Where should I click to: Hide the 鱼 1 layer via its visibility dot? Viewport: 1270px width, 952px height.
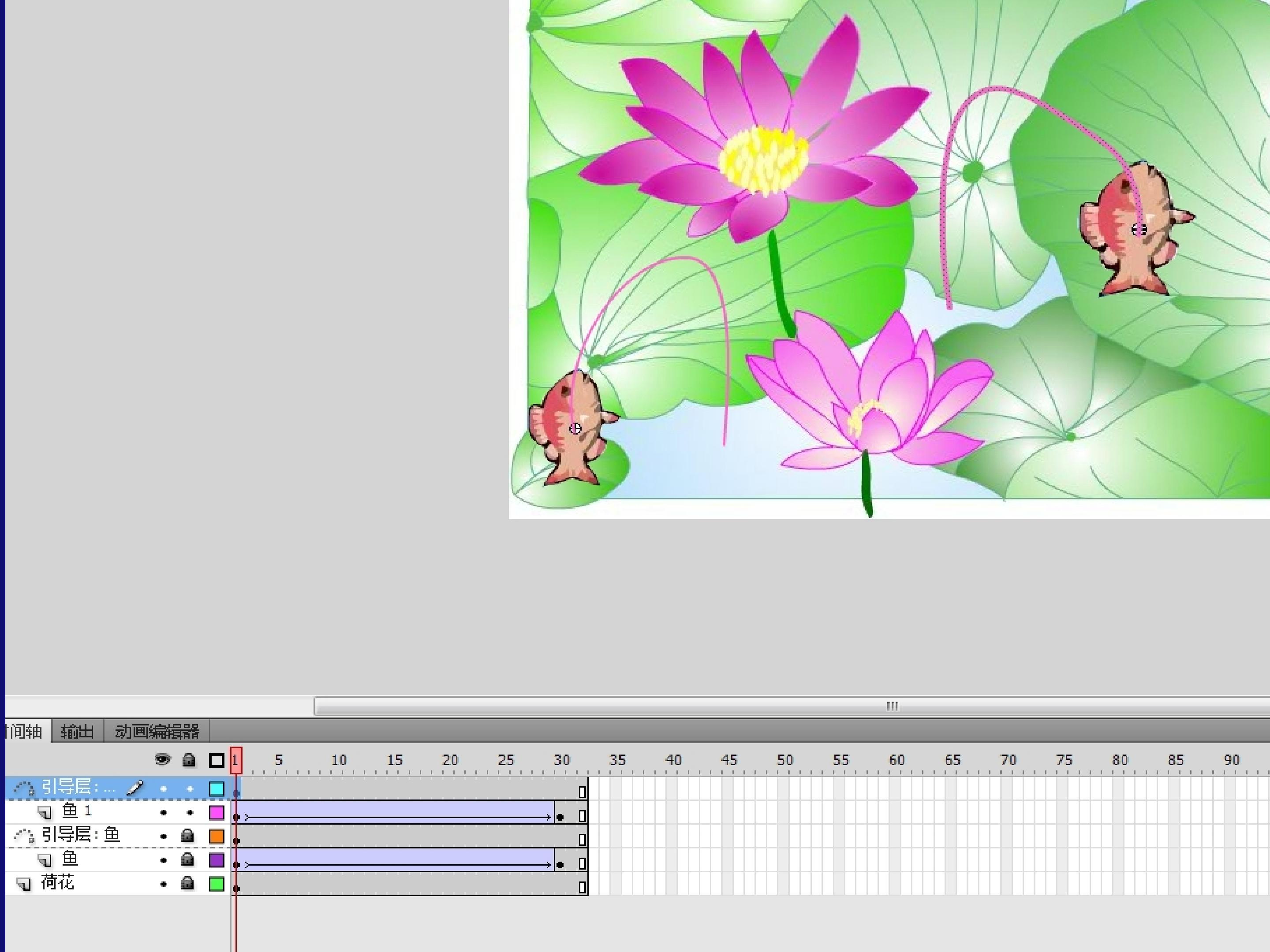click(x=164, y=813)
